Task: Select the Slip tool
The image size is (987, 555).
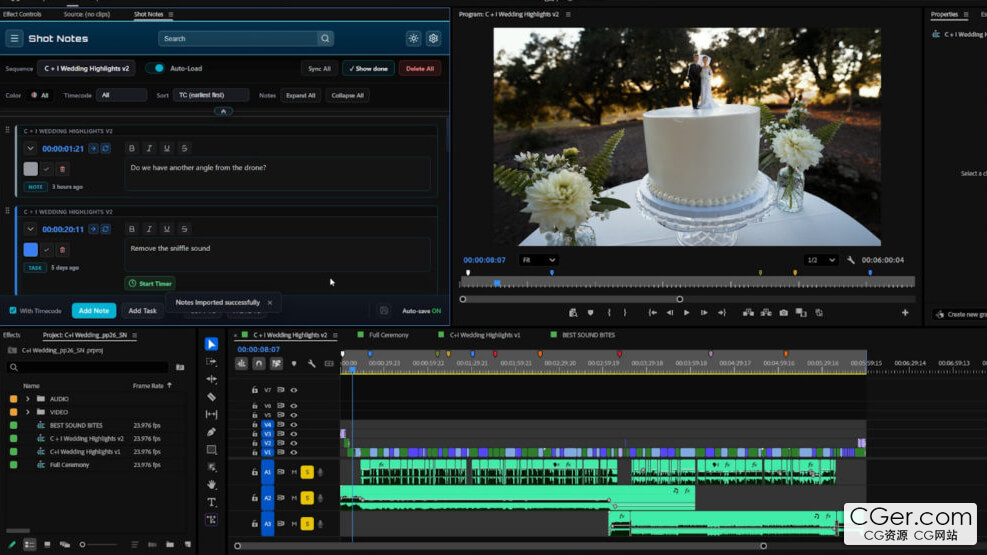Action: pos(212,415)
